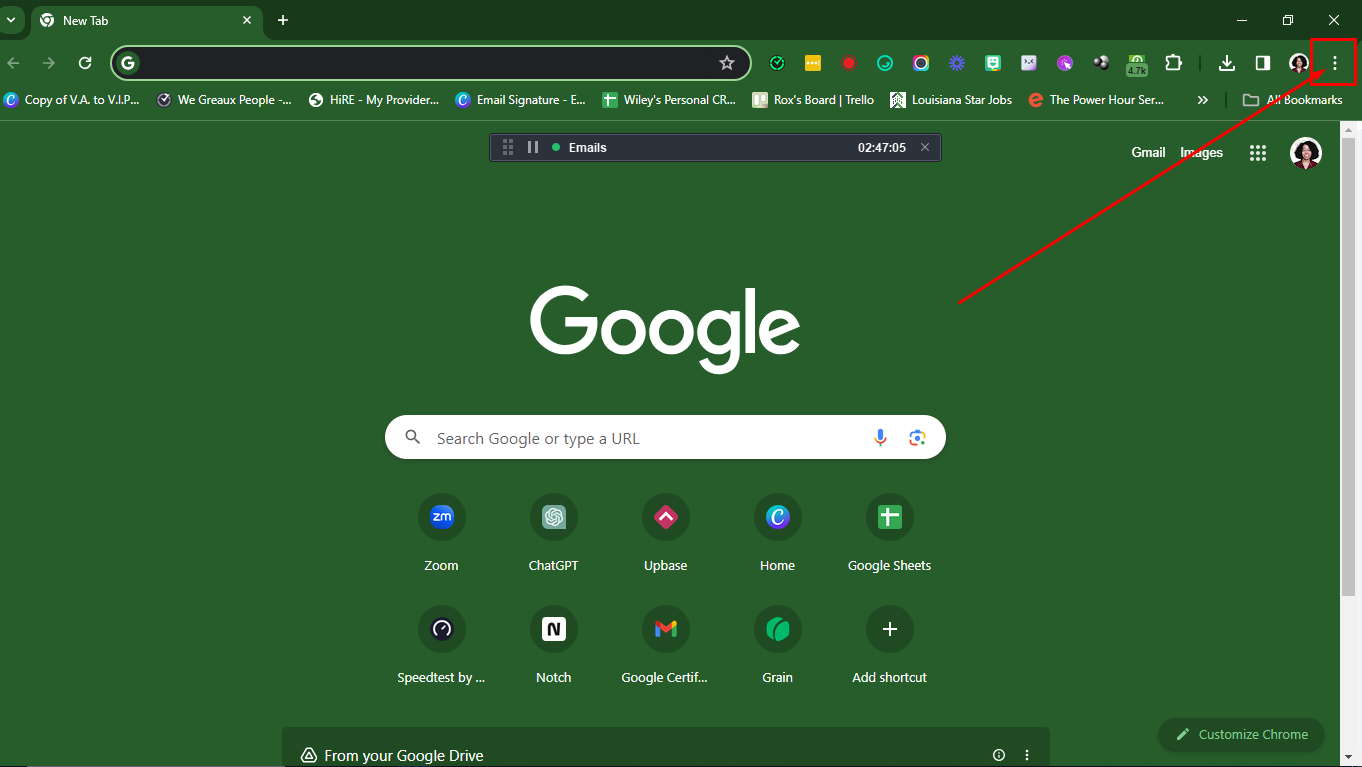Open the Google Apps grid launcher
Image resolution: width=1362 pixels, height=767 pixels.
click(x=1257, y=152)
